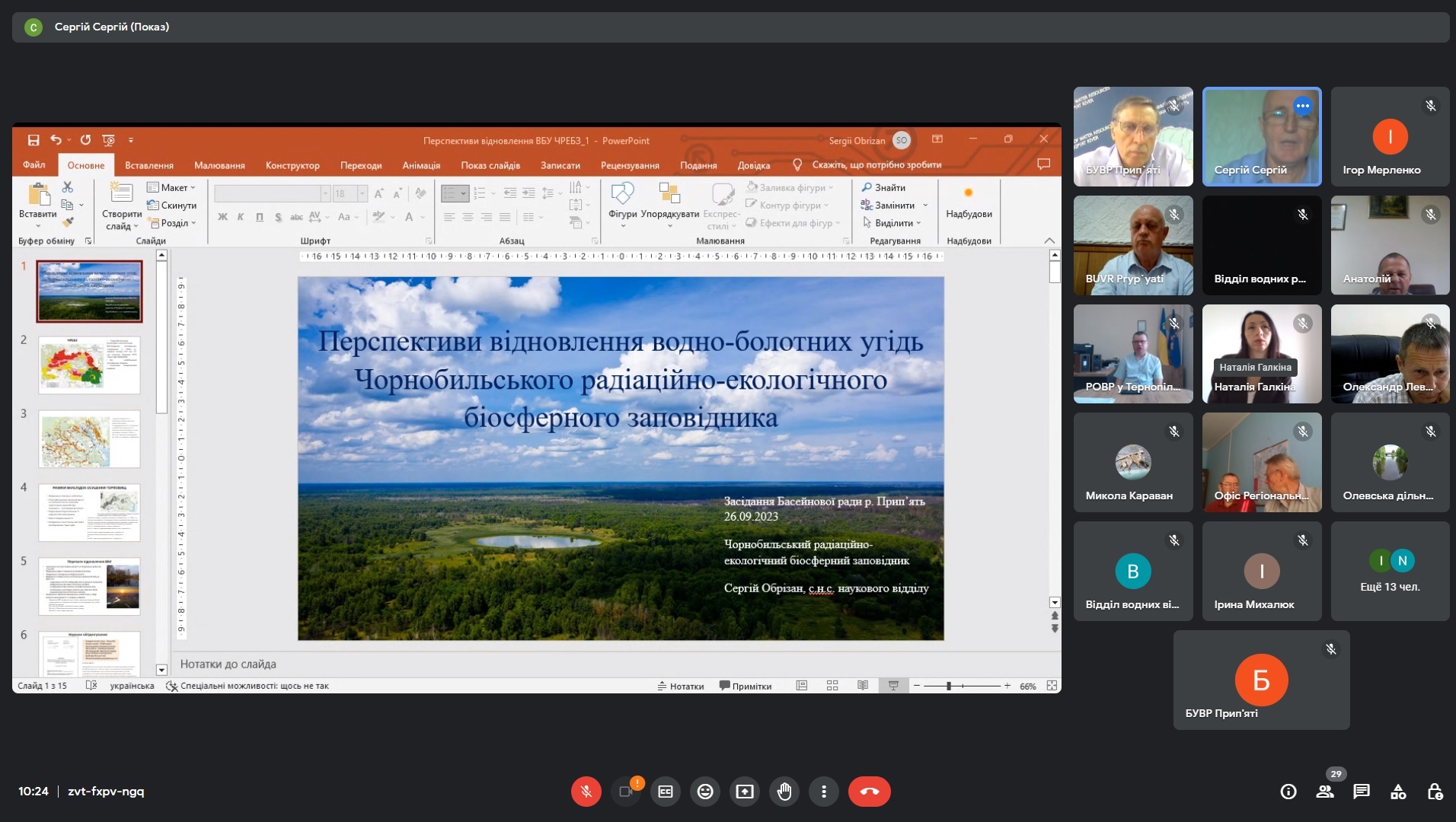
Task: Click Ещё 13 чел. participants tile
Action: pyautogui.click(x=1390, y=572)
